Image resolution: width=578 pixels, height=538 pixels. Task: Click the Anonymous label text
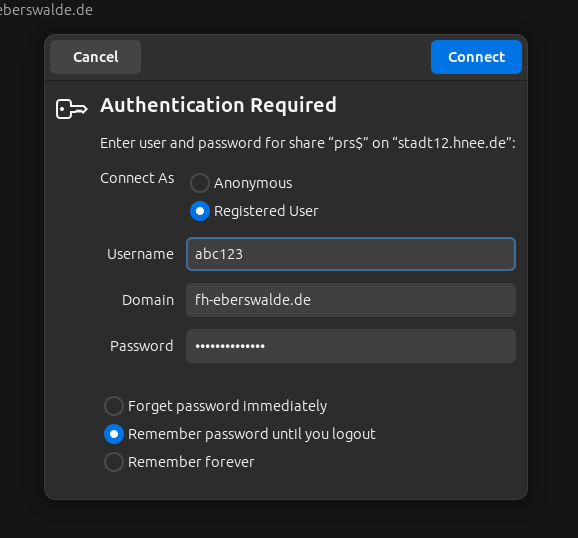(x=253, y=183)
